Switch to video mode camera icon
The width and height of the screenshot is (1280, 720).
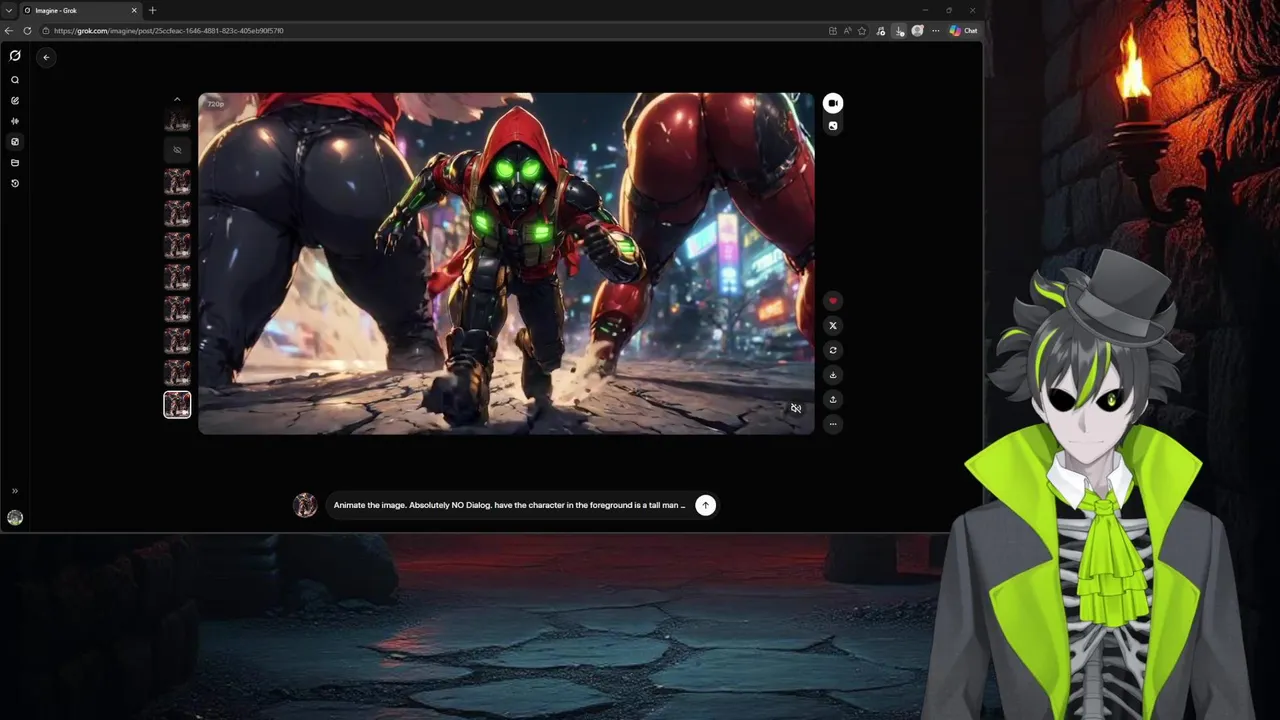[x=833, y=103]
